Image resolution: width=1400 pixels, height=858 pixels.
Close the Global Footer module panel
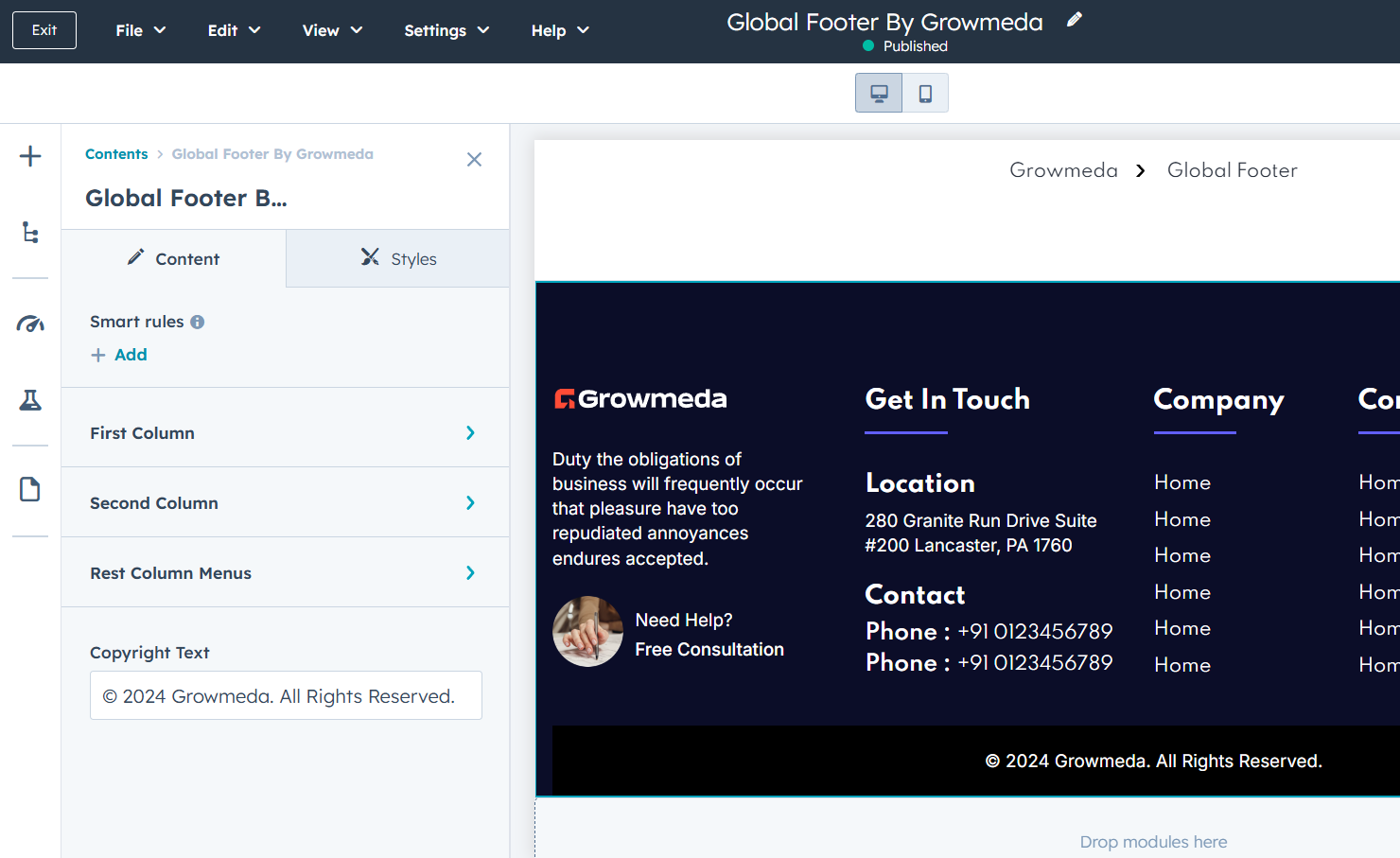[474, 160]
